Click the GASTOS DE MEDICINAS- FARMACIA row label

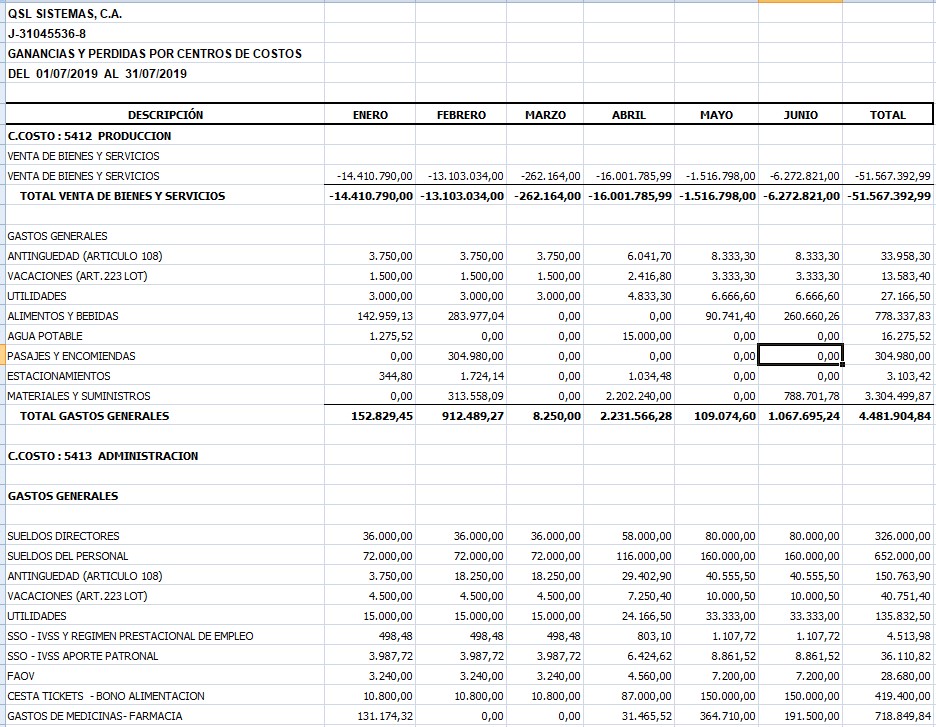95,716
